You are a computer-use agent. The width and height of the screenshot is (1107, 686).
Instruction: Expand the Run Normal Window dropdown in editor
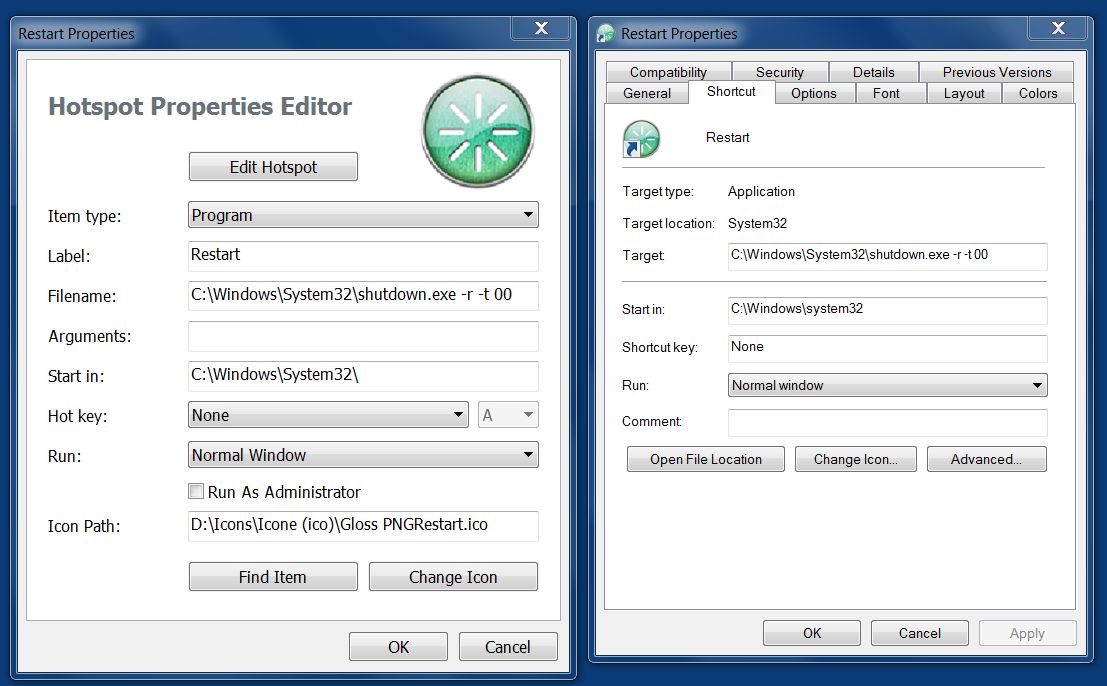coord(363,455)
